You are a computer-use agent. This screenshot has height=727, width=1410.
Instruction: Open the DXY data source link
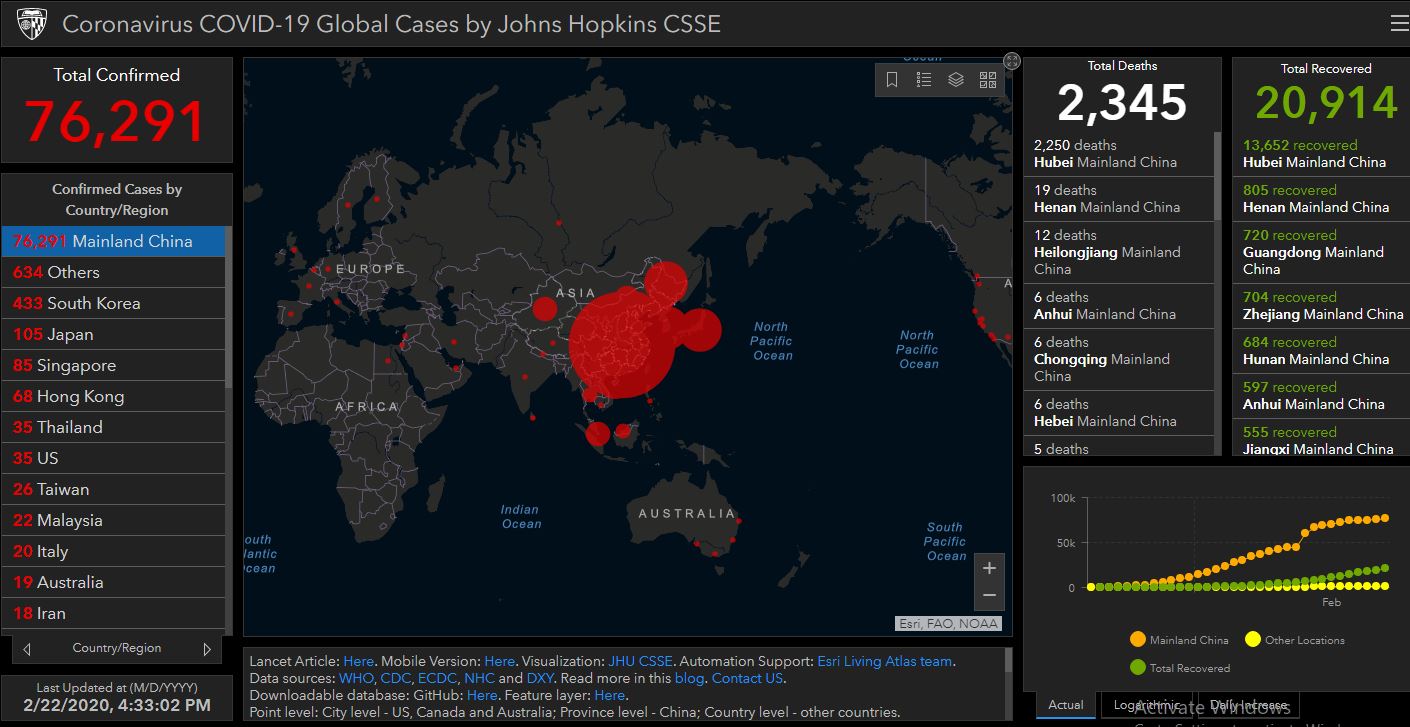[540, 678]
